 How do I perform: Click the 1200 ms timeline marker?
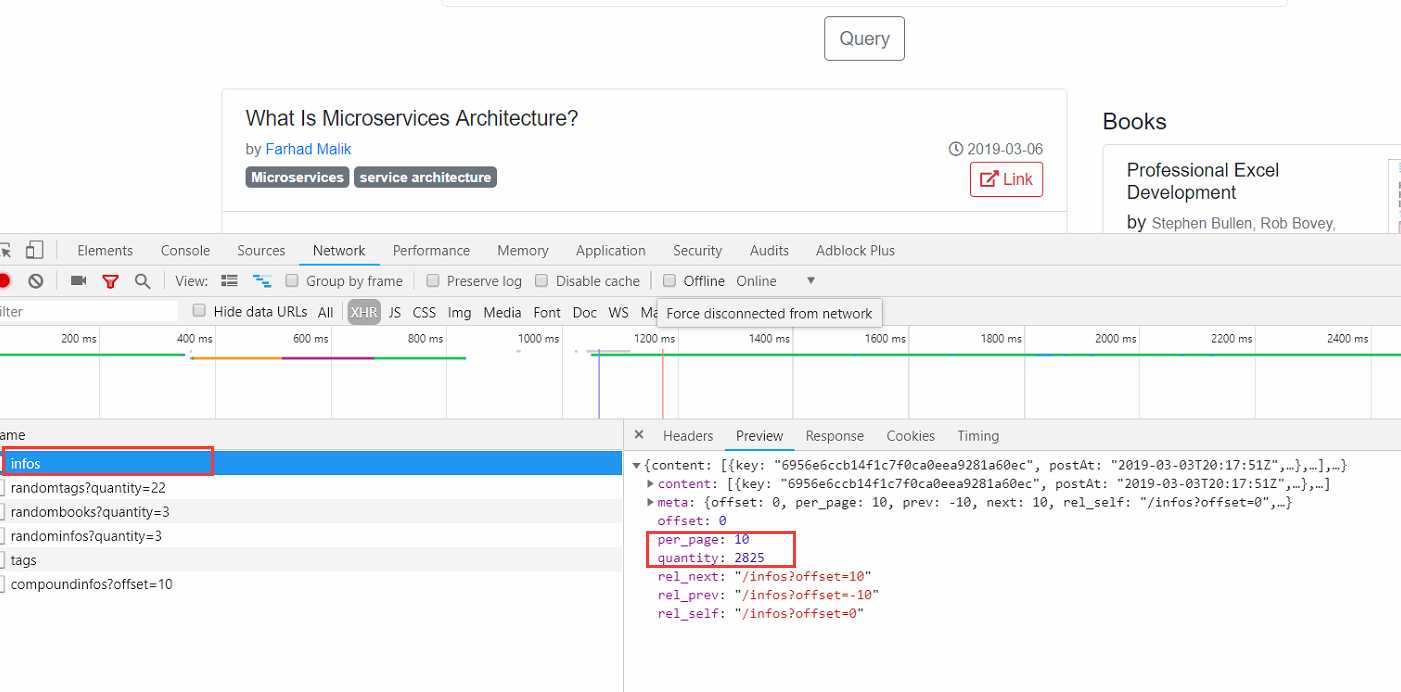pyautogui.click(x=654, y=339)
